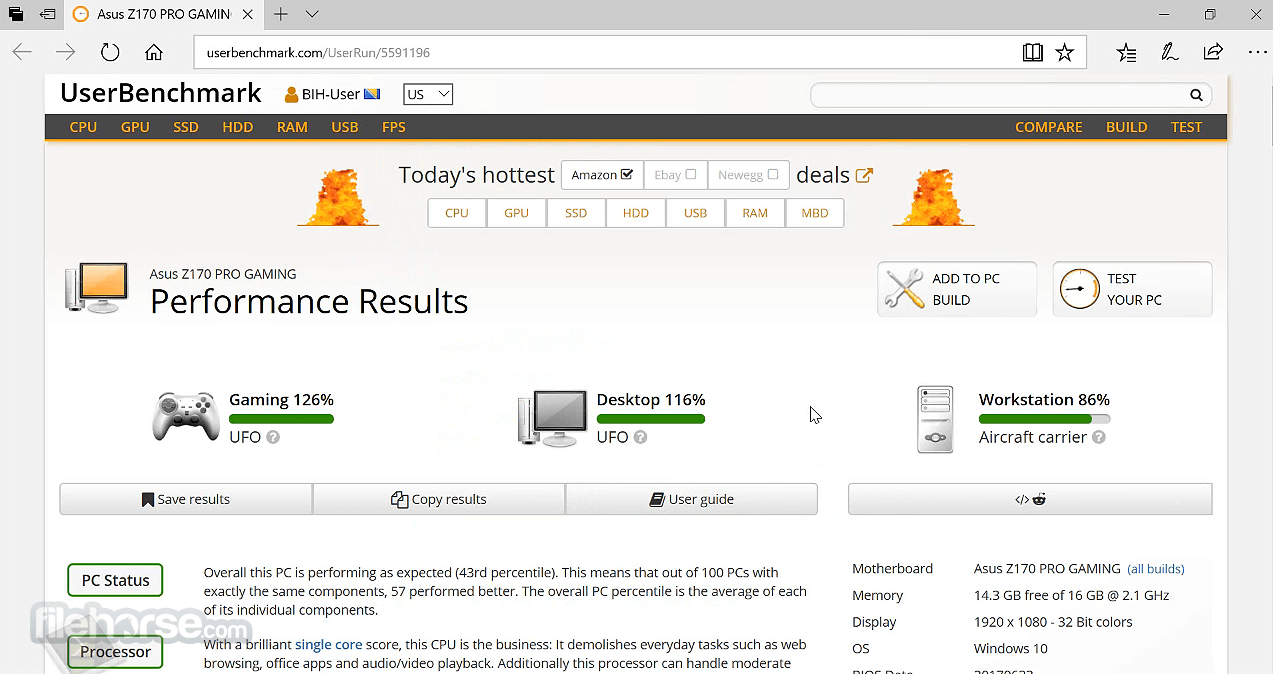
Task: Click the Performance Results computer icon
Action: click(97, 289)
